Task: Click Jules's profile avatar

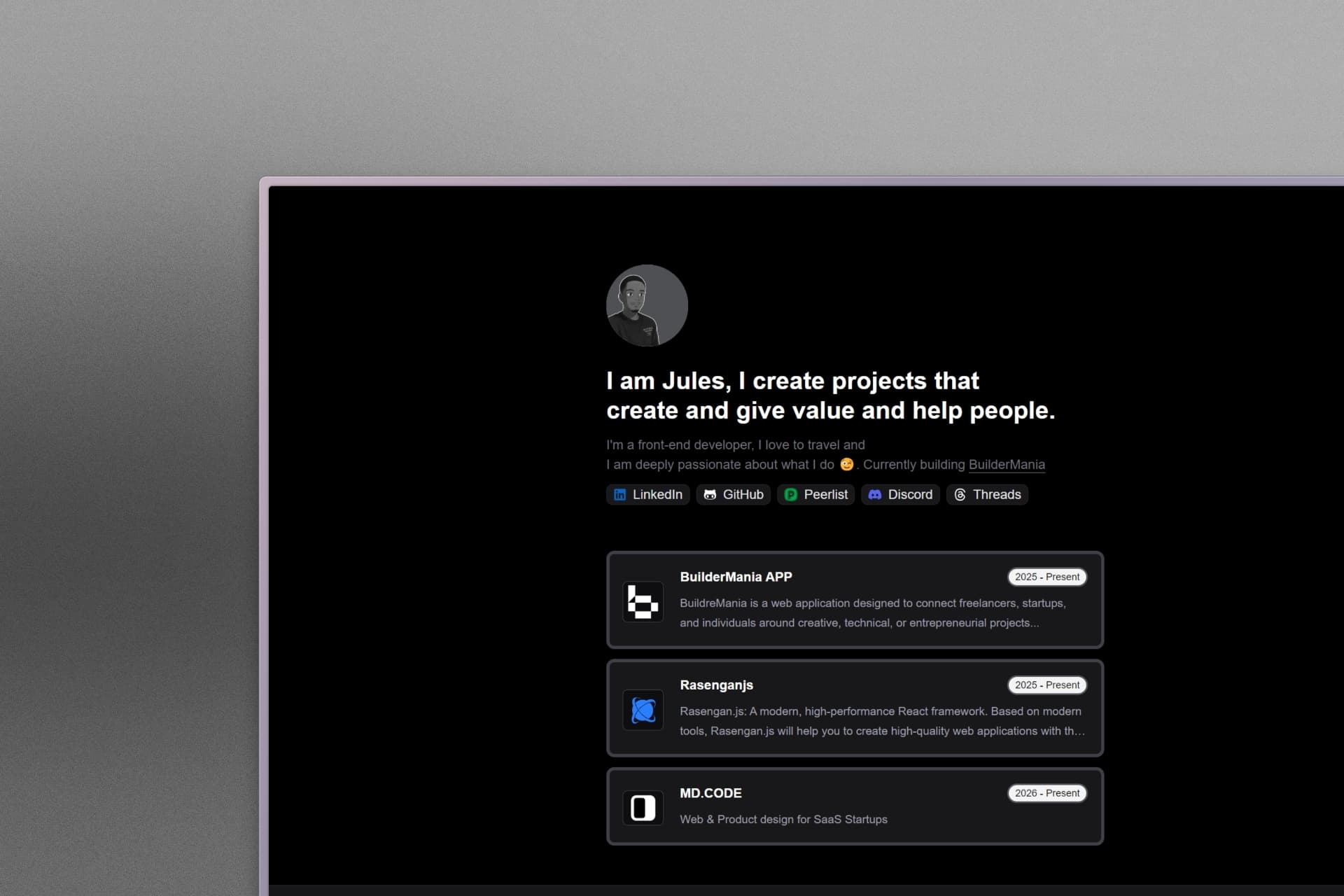Action: (x=647, y=306)
